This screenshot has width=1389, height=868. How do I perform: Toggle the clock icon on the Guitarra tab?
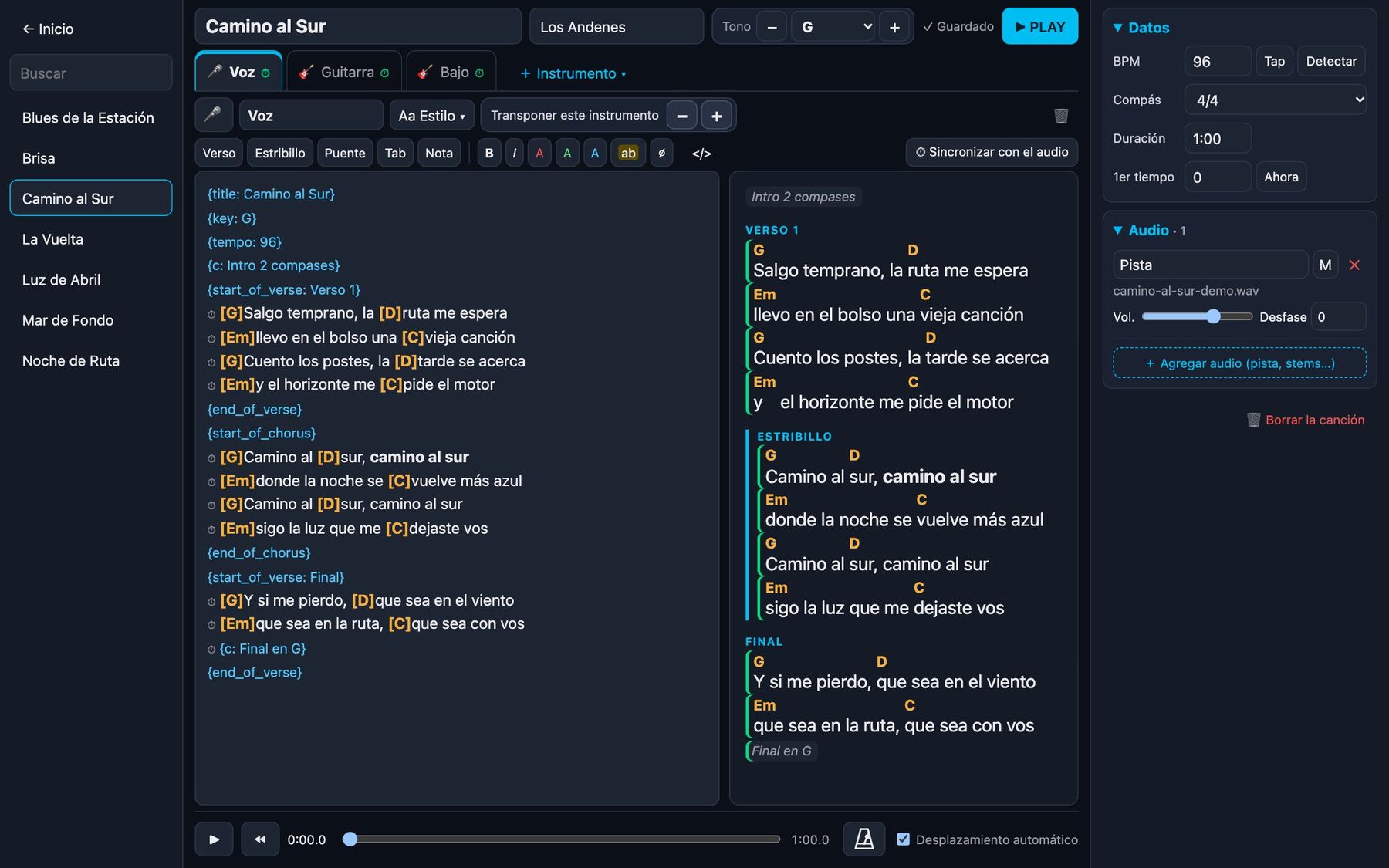click(x=384, y=73)
